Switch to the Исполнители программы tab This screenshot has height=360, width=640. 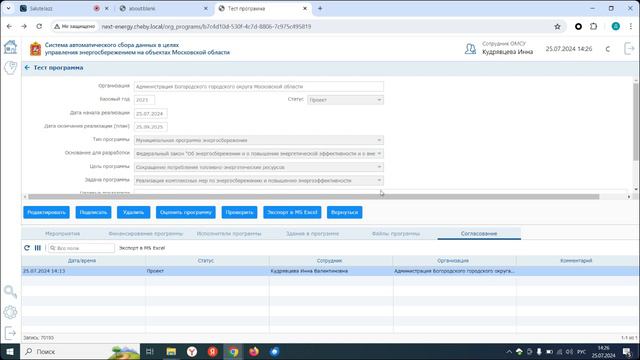tap(229, 233)
